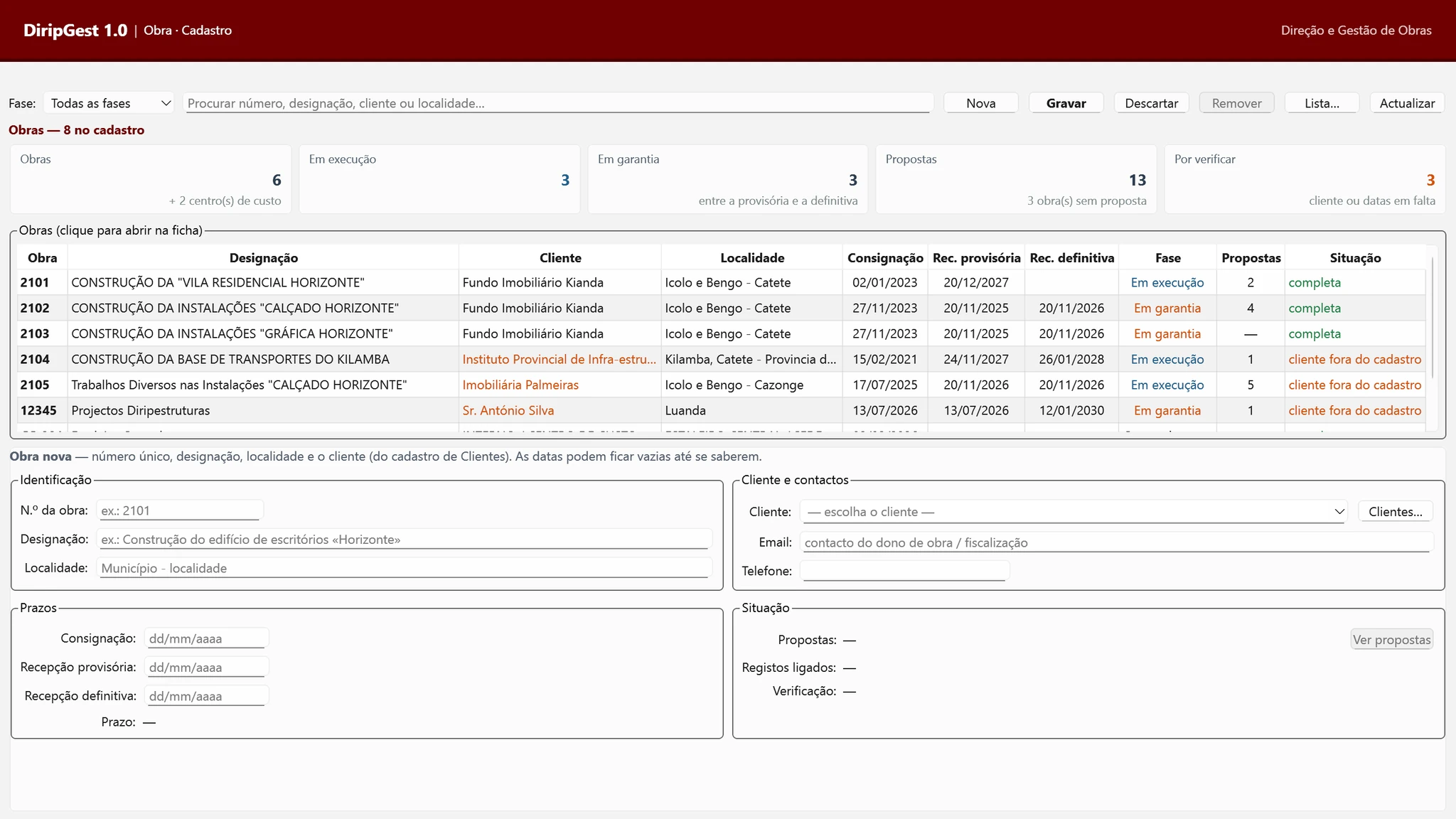The width and height of the screenshot is (1456, 819).
Task: Sort by the Designação column header
Action: click(x=263, y=258)
